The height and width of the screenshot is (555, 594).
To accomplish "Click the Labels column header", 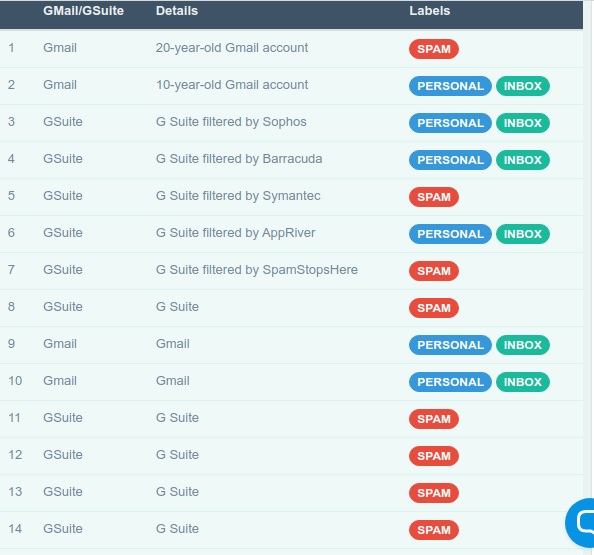I will 430,11.
